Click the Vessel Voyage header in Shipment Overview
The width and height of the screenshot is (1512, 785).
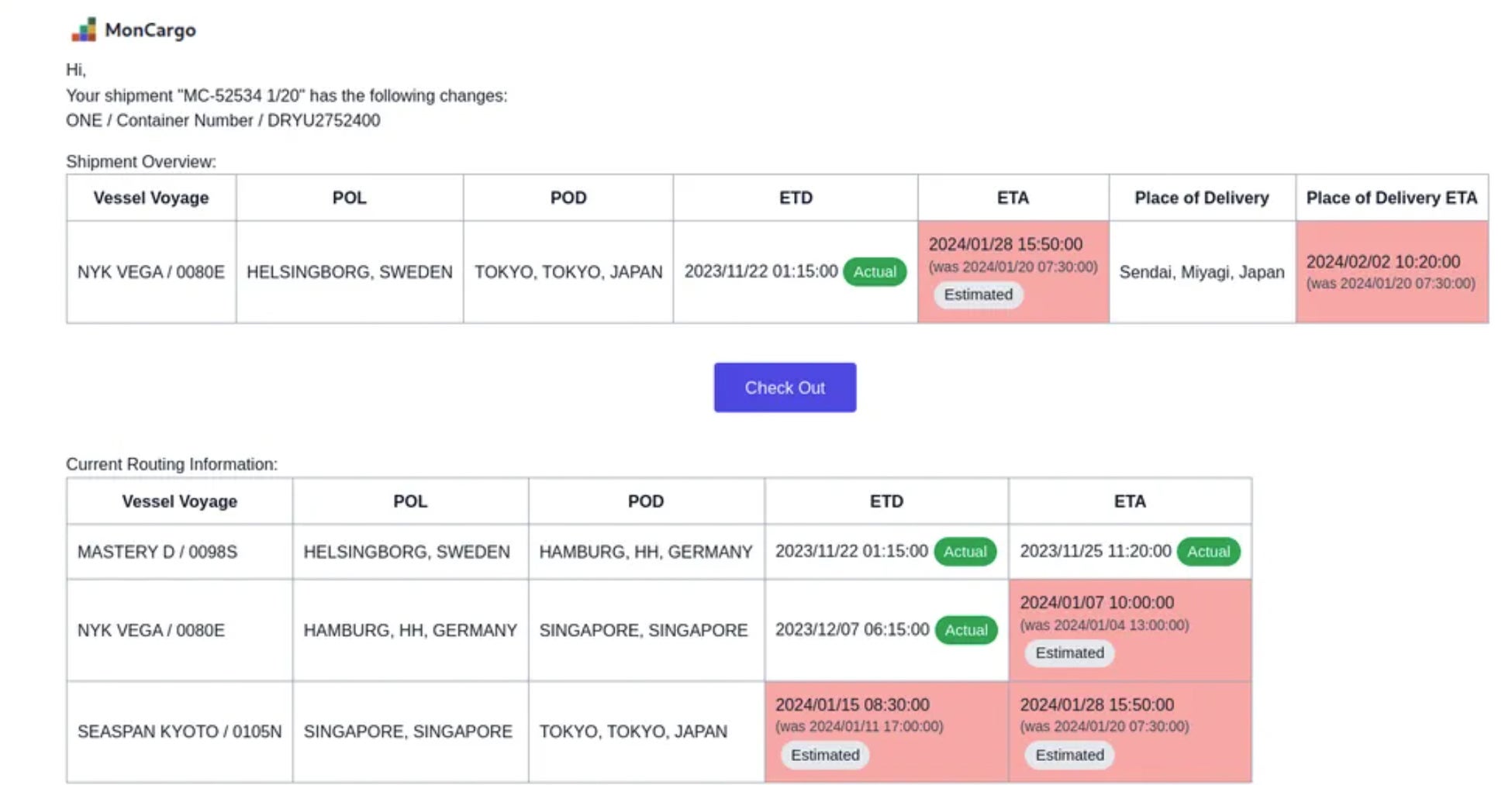coord(151,198)
